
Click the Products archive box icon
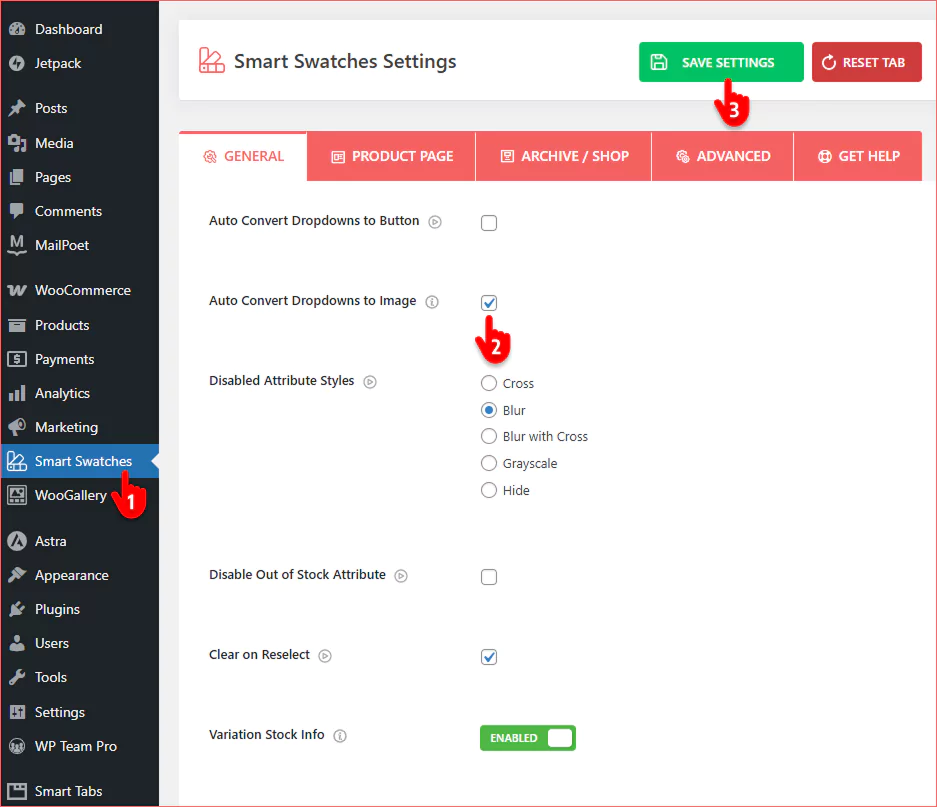click(17, 325)
